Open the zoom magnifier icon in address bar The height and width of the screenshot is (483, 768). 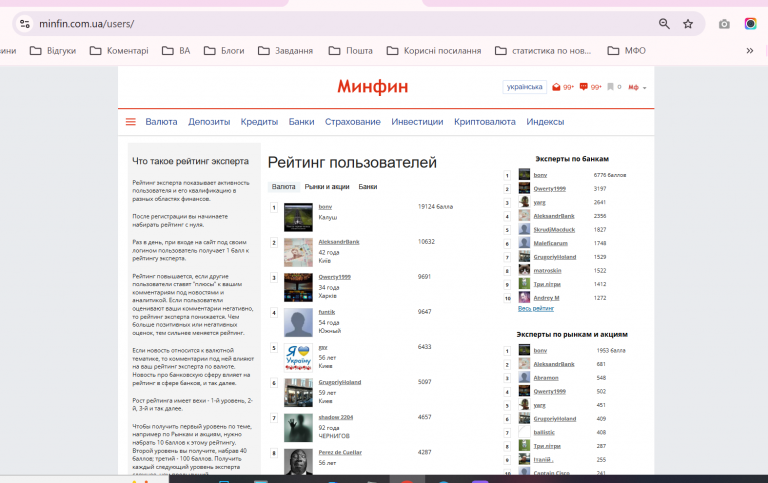(x=664, y=24)
